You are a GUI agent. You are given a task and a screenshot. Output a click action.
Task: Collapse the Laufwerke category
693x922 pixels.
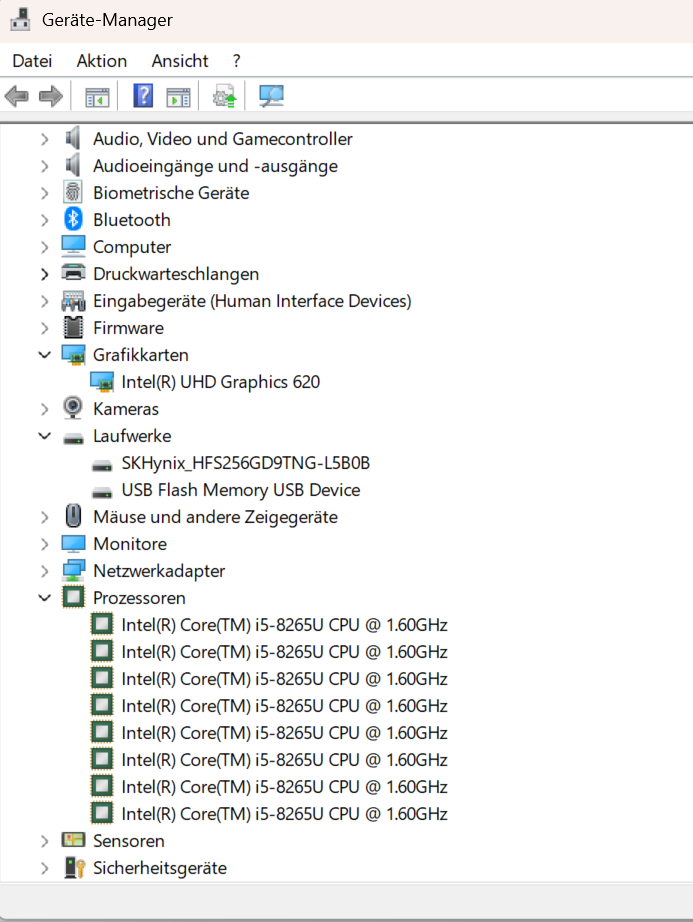tap(45, 436)
